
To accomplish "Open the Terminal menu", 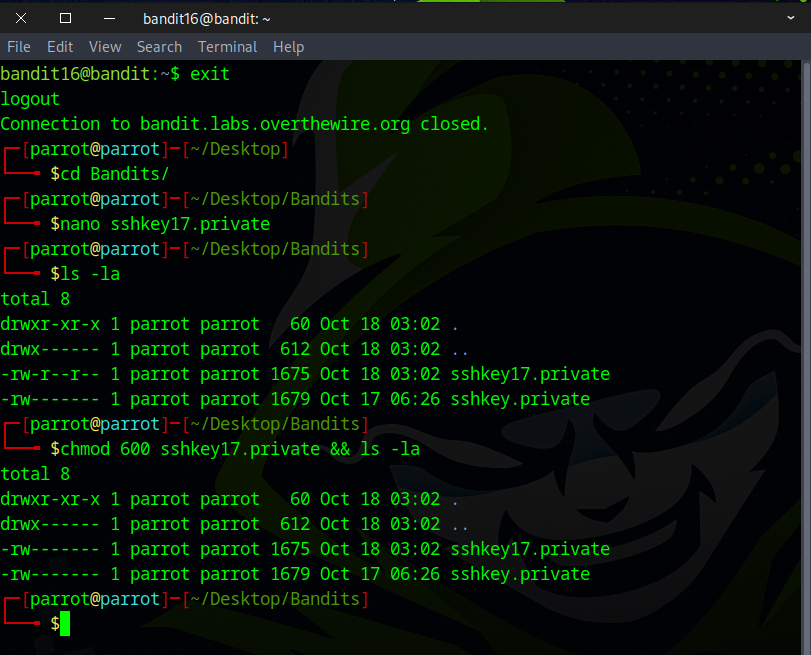I will 227,47.
